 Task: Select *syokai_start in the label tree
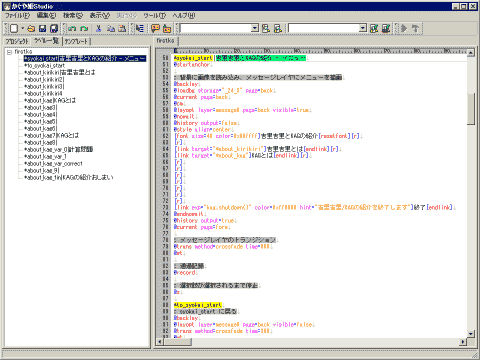click(85, 58)
